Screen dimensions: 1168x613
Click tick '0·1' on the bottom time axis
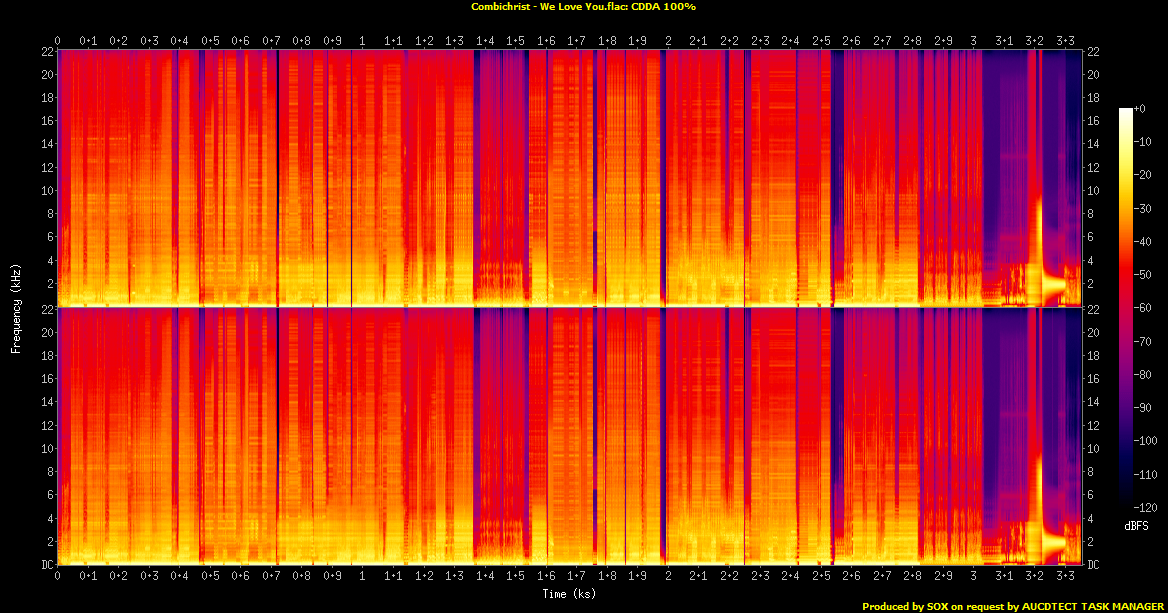pyautogui.click(x=88, y=576)
